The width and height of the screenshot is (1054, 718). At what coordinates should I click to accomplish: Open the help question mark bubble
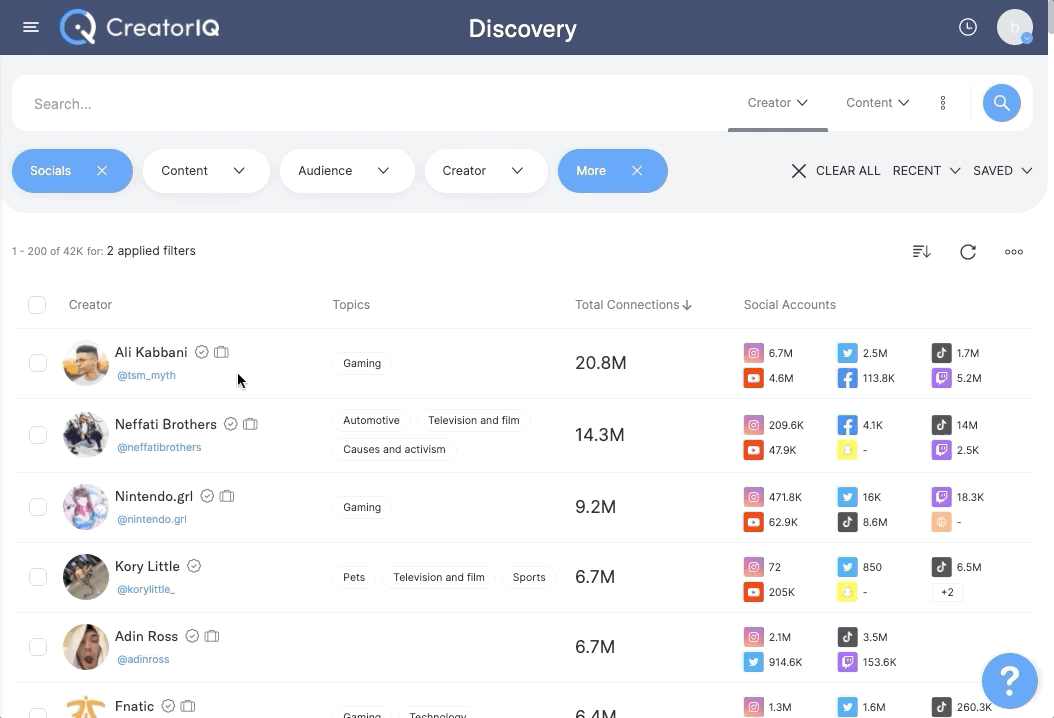(x=1009, y=680)
